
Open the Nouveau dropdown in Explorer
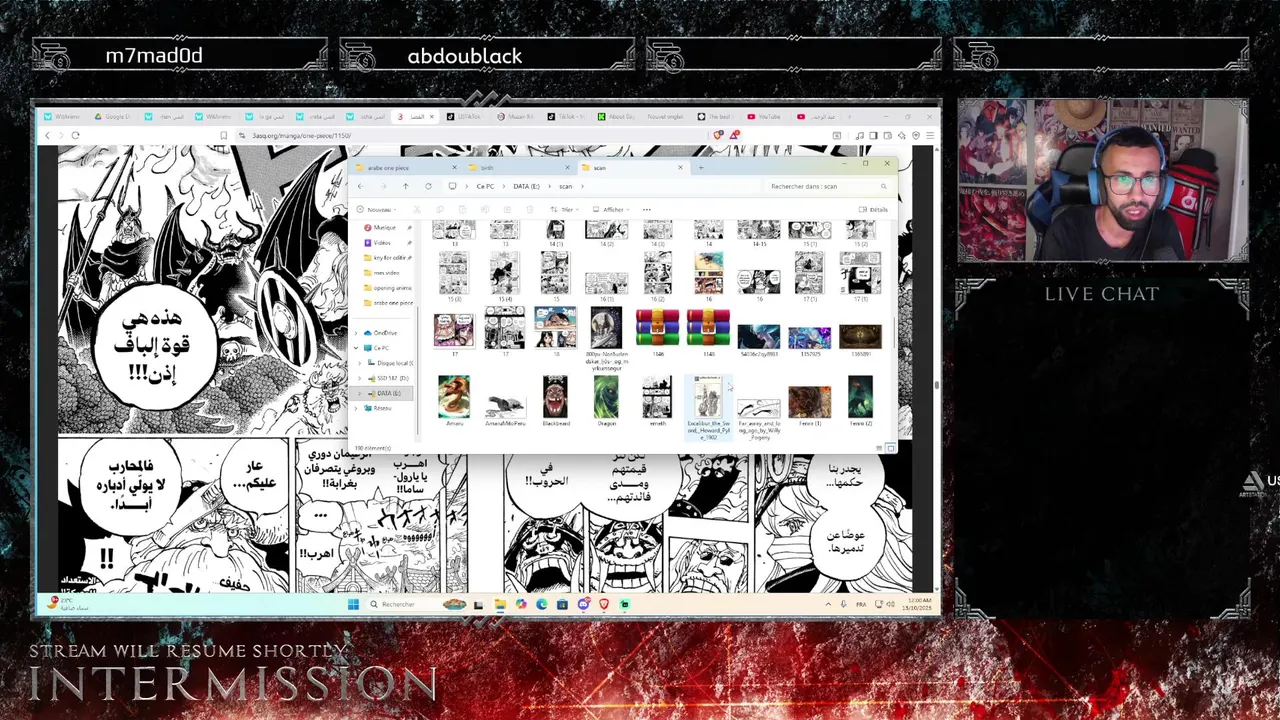[x=377, y=210]
